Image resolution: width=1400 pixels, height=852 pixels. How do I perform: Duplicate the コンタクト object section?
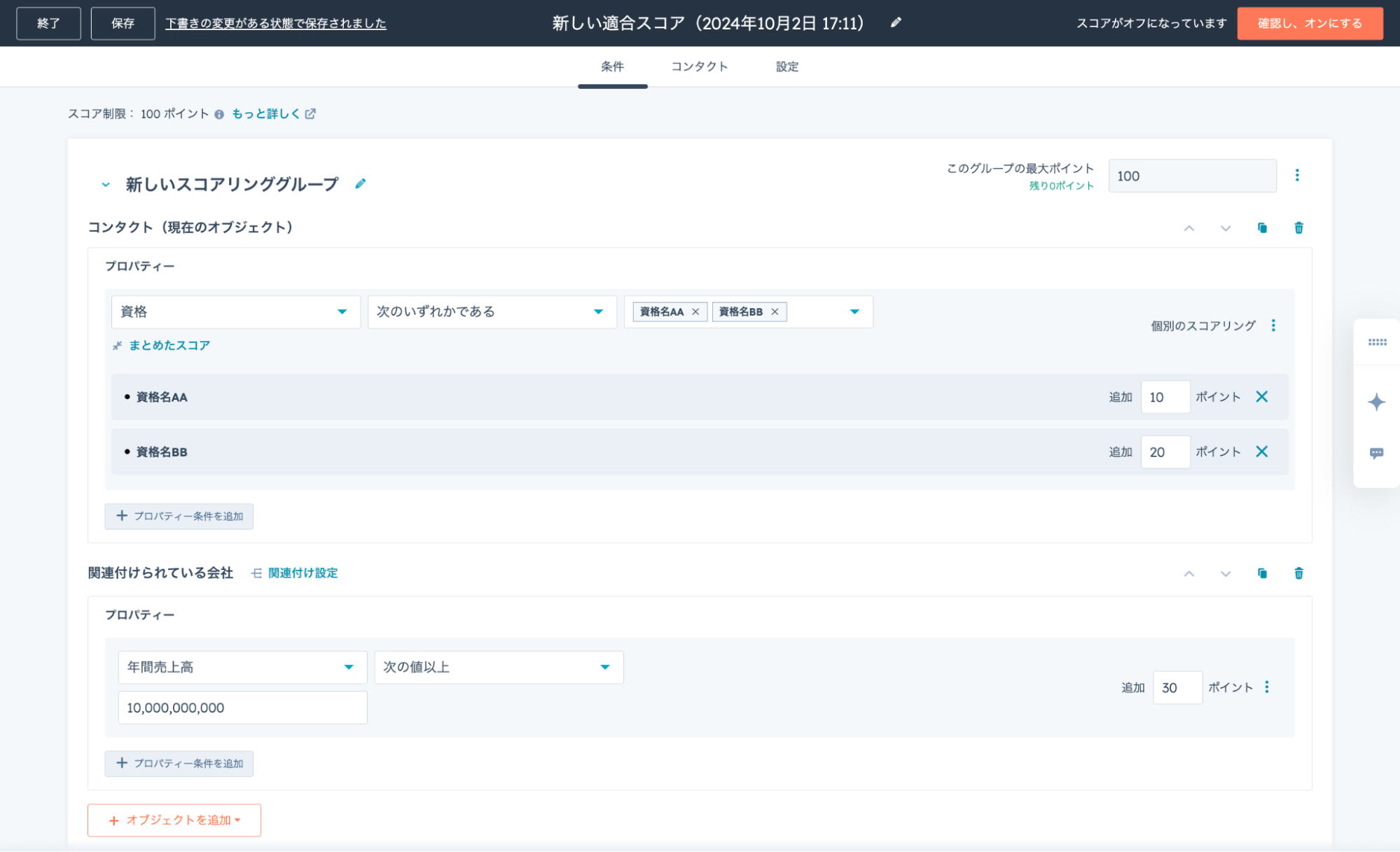[x=1262, y=228]
